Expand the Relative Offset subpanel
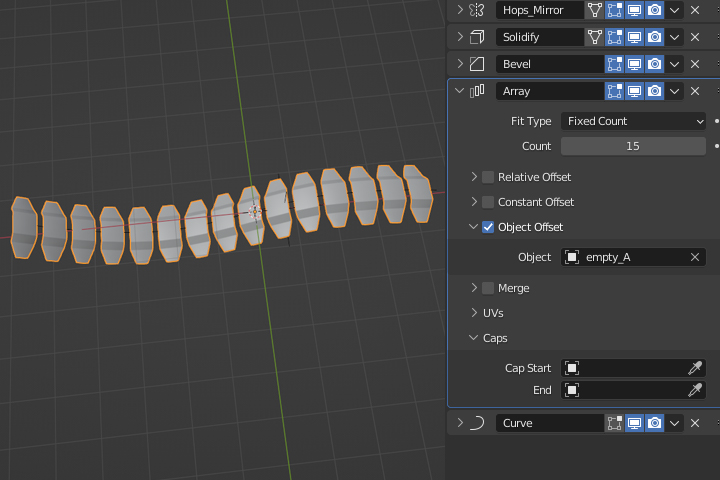Screen dimensions: 720x480 (474, 177)
